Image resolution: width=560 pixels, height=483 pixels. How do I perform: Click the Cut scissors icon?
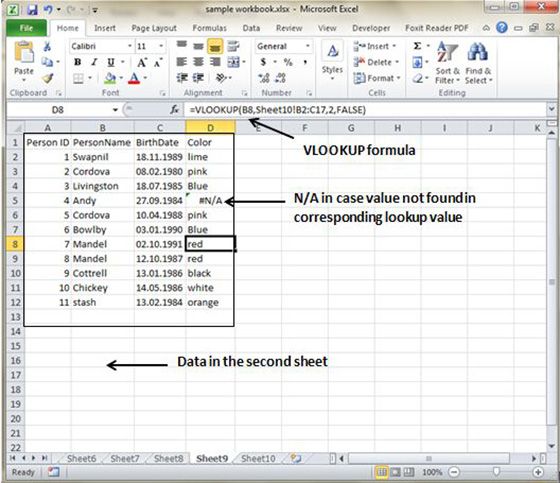[x=47, y=46]
